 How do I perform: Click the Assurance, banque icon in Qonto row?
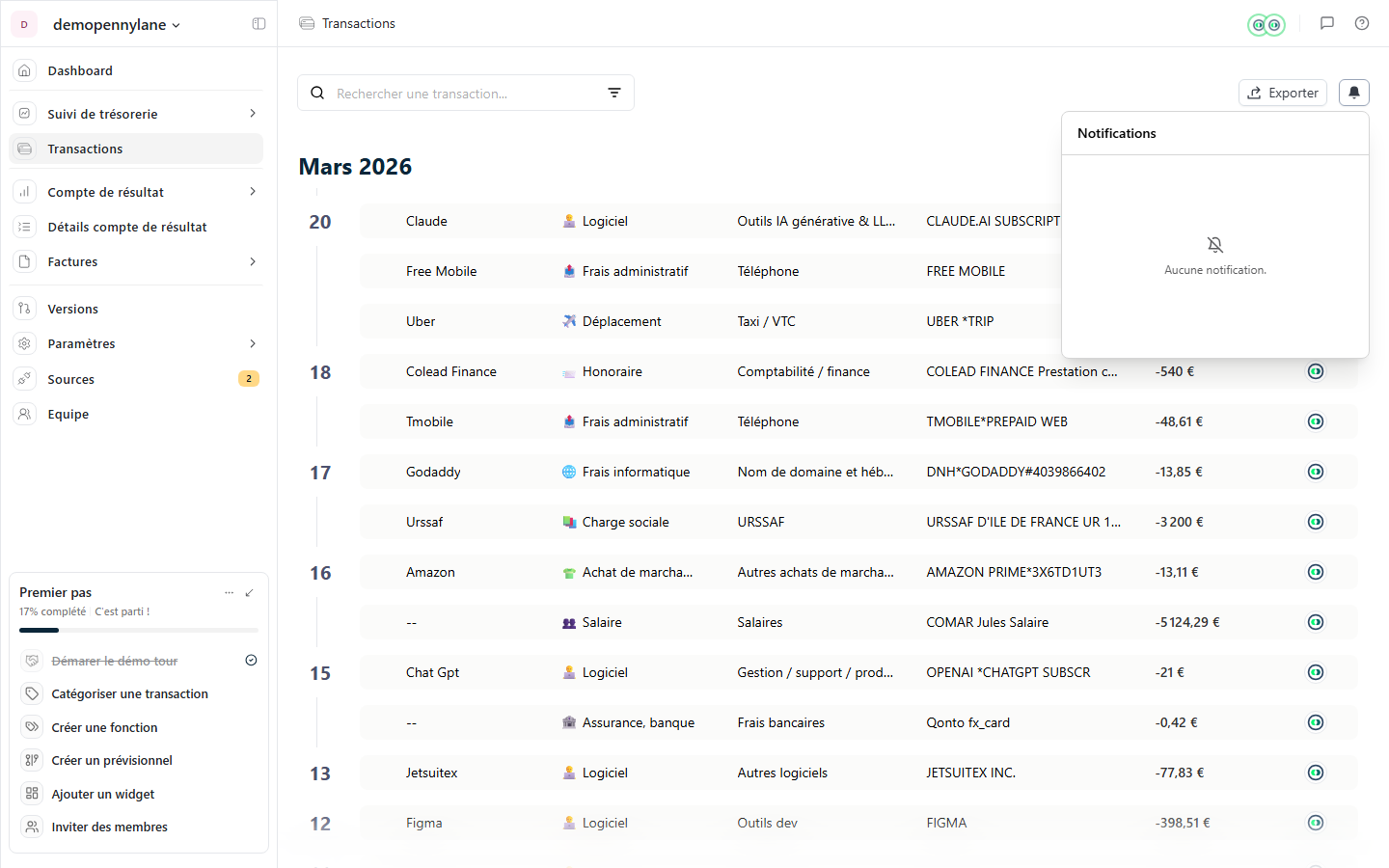coord(569,722)
